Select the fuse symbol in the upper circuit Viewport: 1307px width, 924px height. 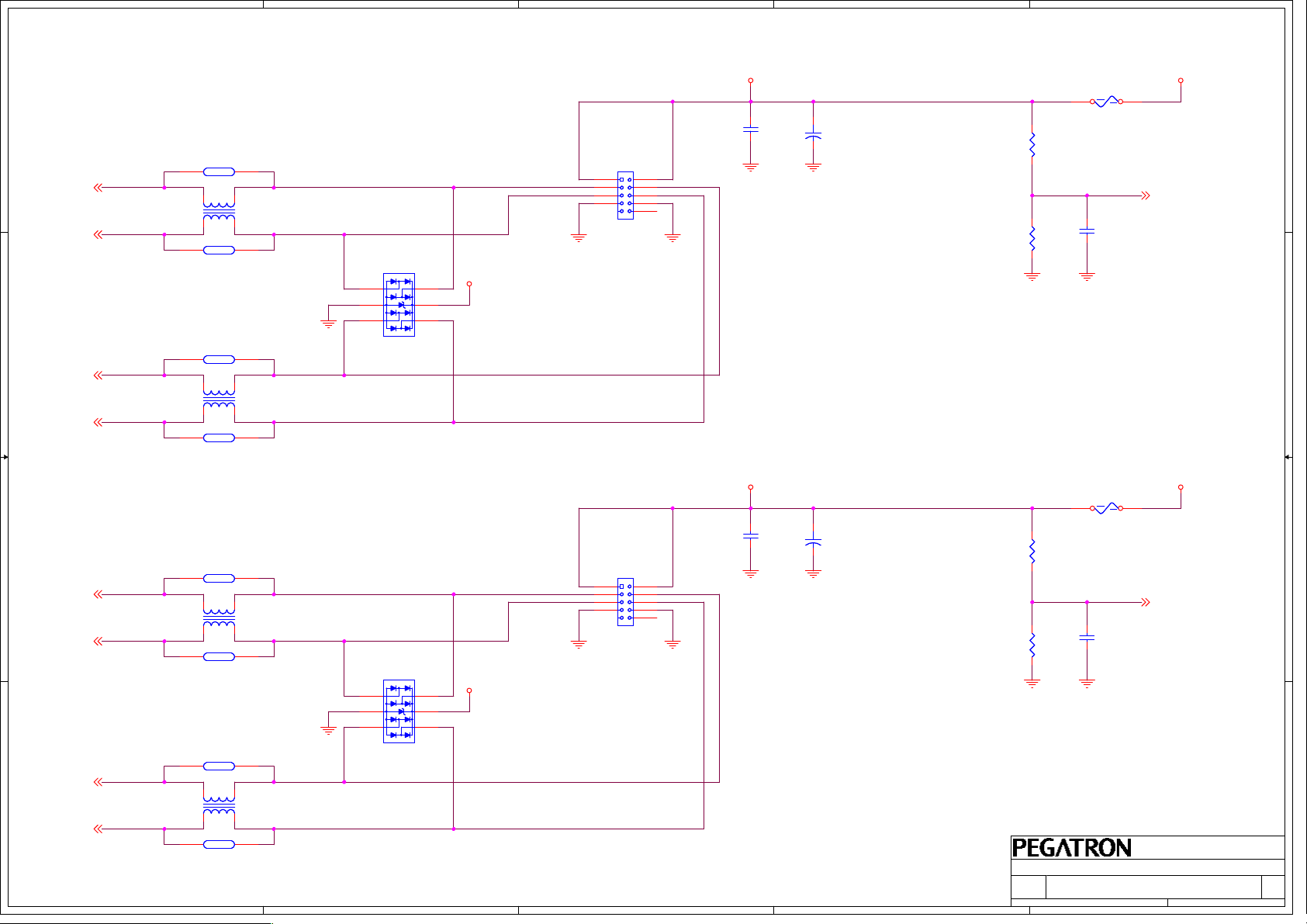1106,102
